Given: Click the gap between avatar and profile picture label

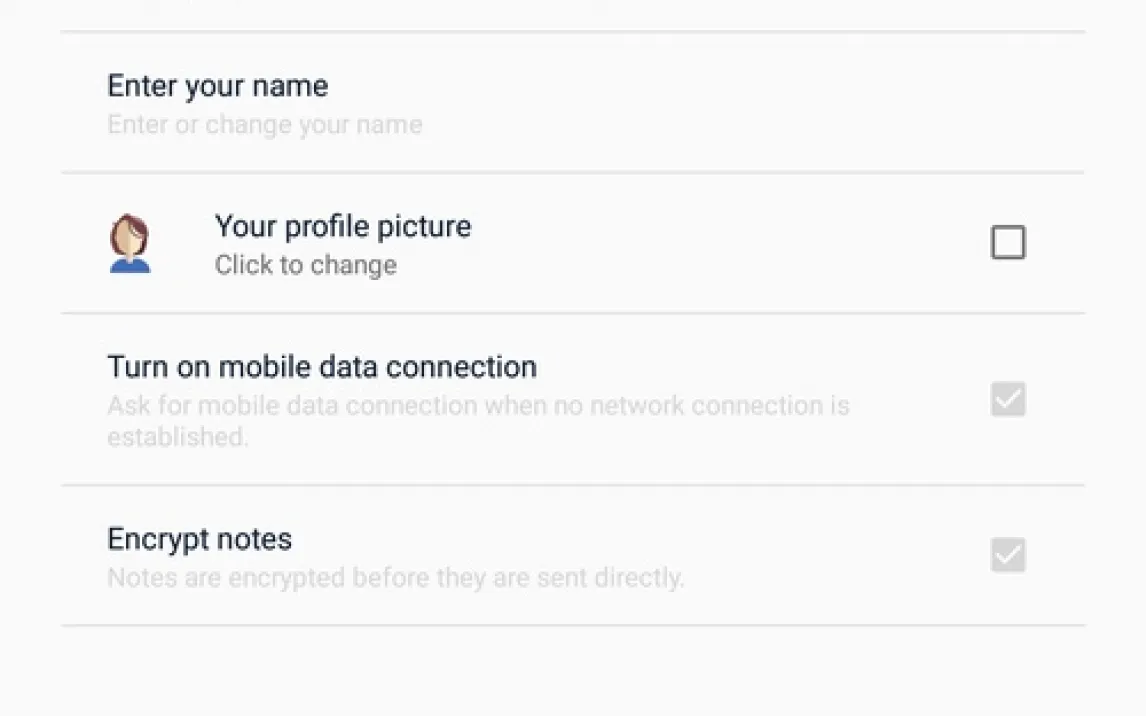Looking at the screenshot, I should coord(183,244).
